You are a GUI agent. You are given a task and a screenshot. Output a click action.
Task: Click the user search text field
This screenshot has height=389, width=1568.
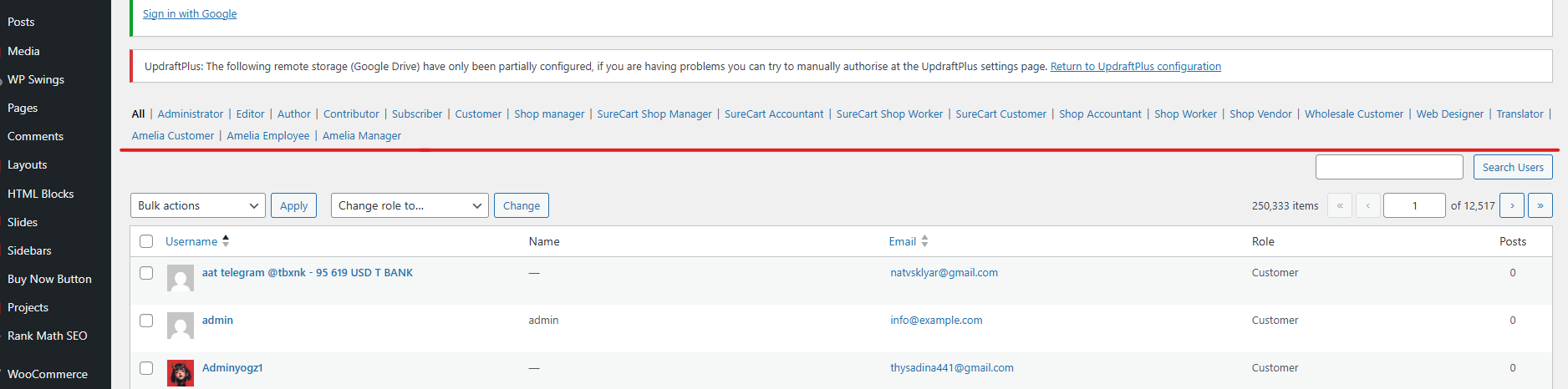tap(1388, 167)
